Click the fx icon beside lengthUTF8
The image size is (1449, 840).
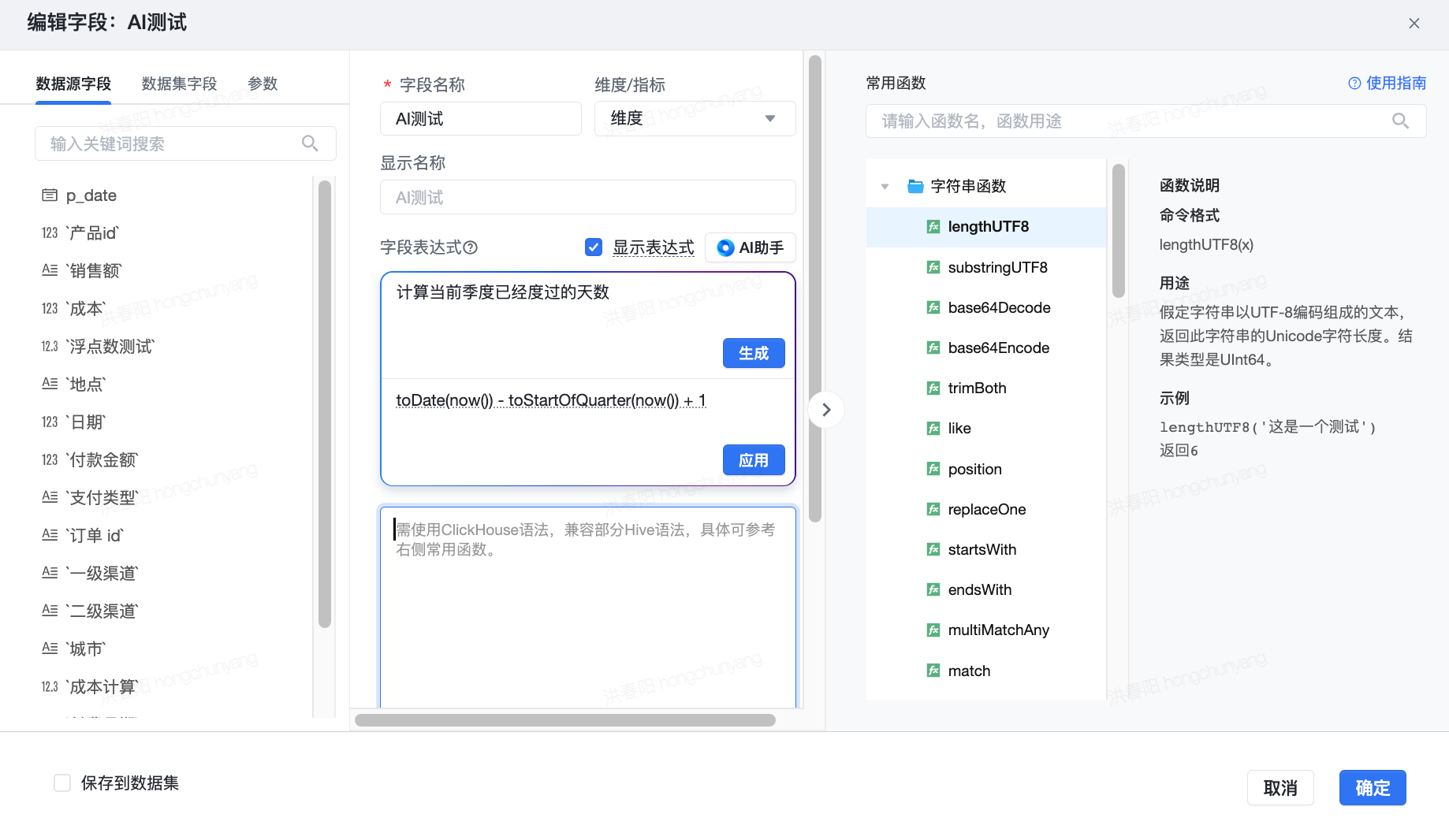933,227
